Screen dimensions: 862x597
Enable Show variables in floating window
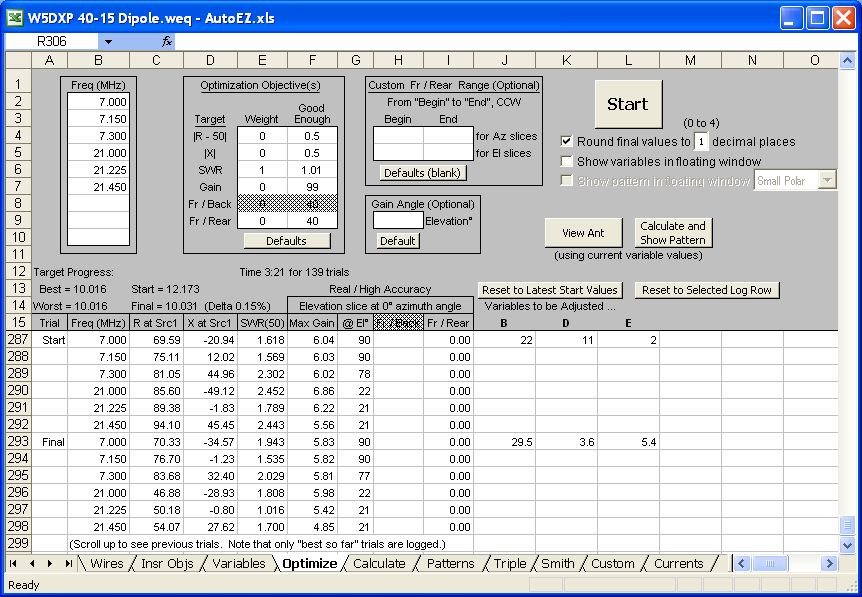(x=567, y=161)
